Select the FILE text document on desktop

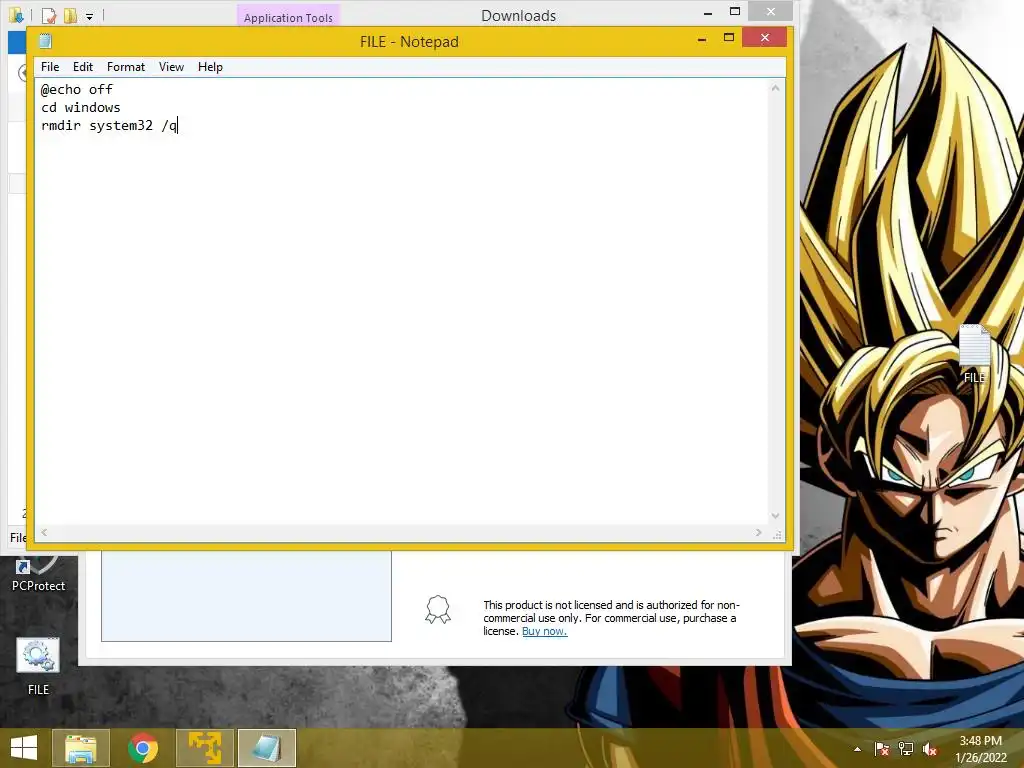974,353
